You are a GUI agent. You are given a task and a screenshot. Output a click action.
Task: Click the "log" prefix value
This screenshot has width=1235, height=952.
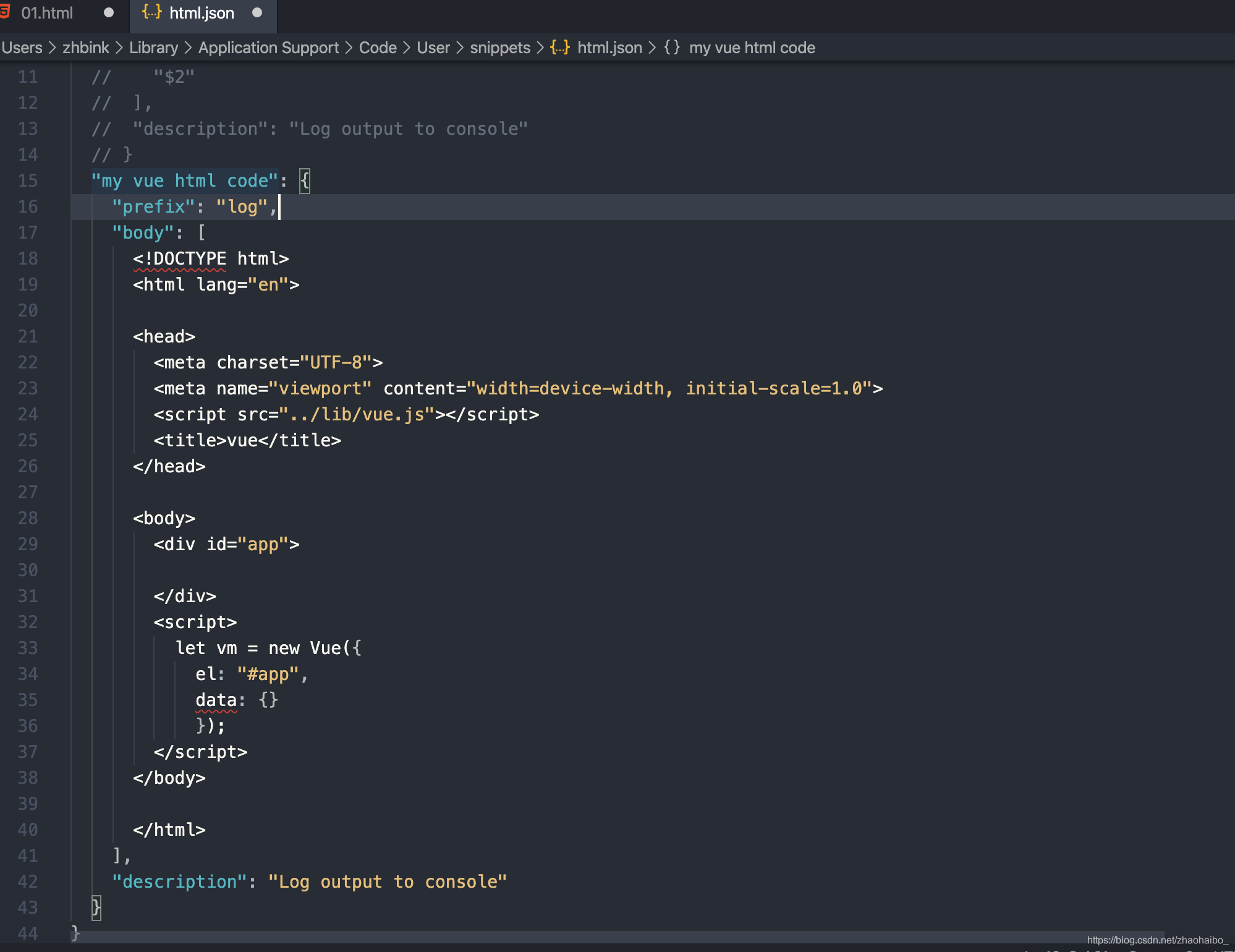pyautogui.click(x=242, y=206)
